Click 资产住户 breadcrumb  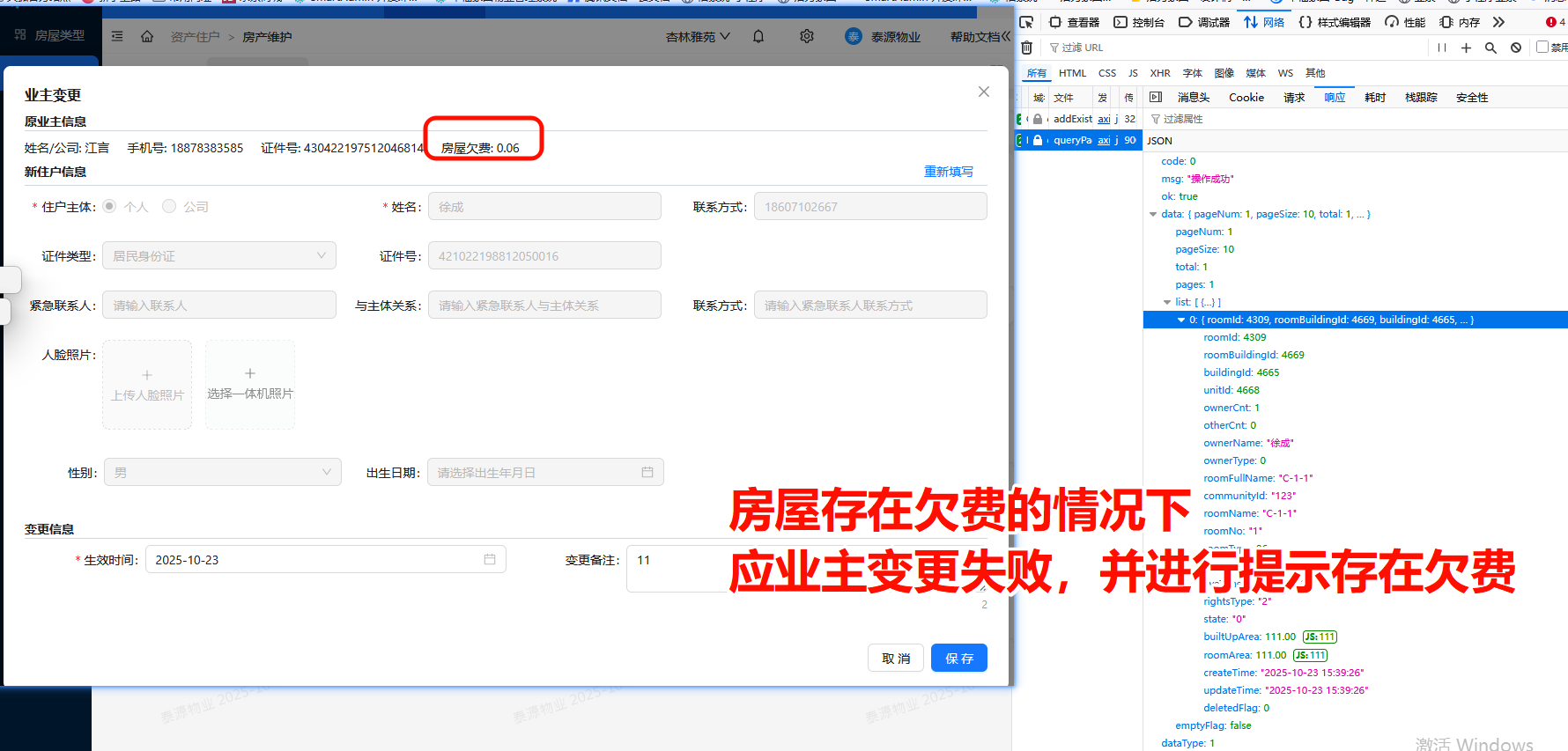click(195, 37)
